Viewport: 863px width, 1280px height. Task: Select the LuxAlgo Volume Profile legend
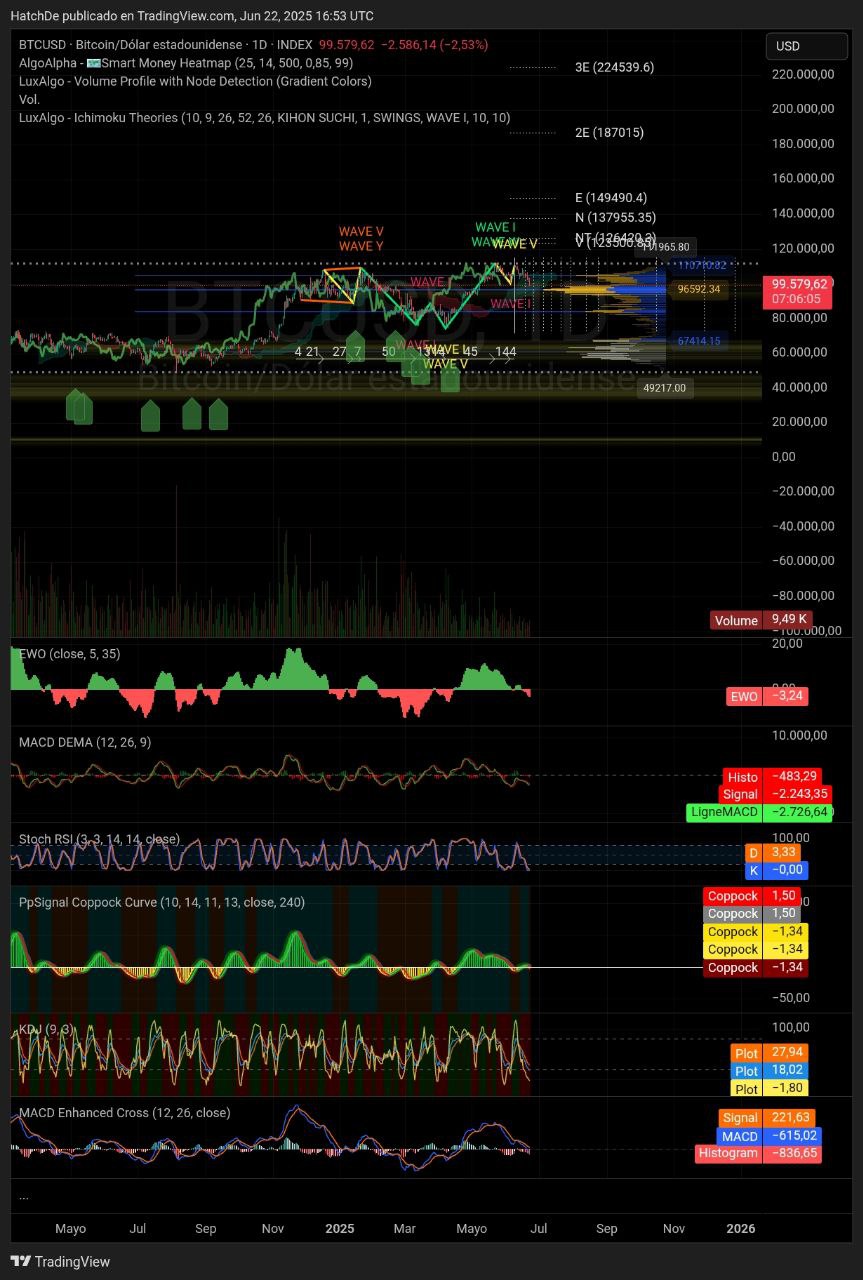pyautogui.click(x=195, y=81)
